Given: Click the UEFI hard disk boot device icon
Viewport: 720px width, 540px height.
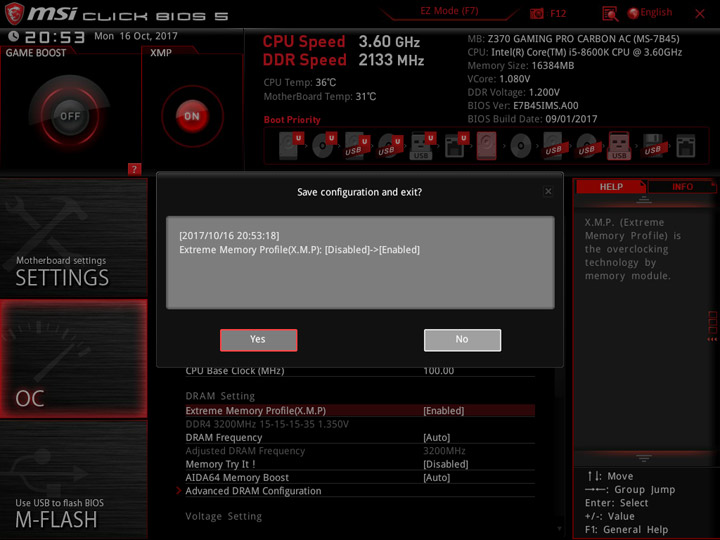Looking at the screenshot, I should (291, 146).
